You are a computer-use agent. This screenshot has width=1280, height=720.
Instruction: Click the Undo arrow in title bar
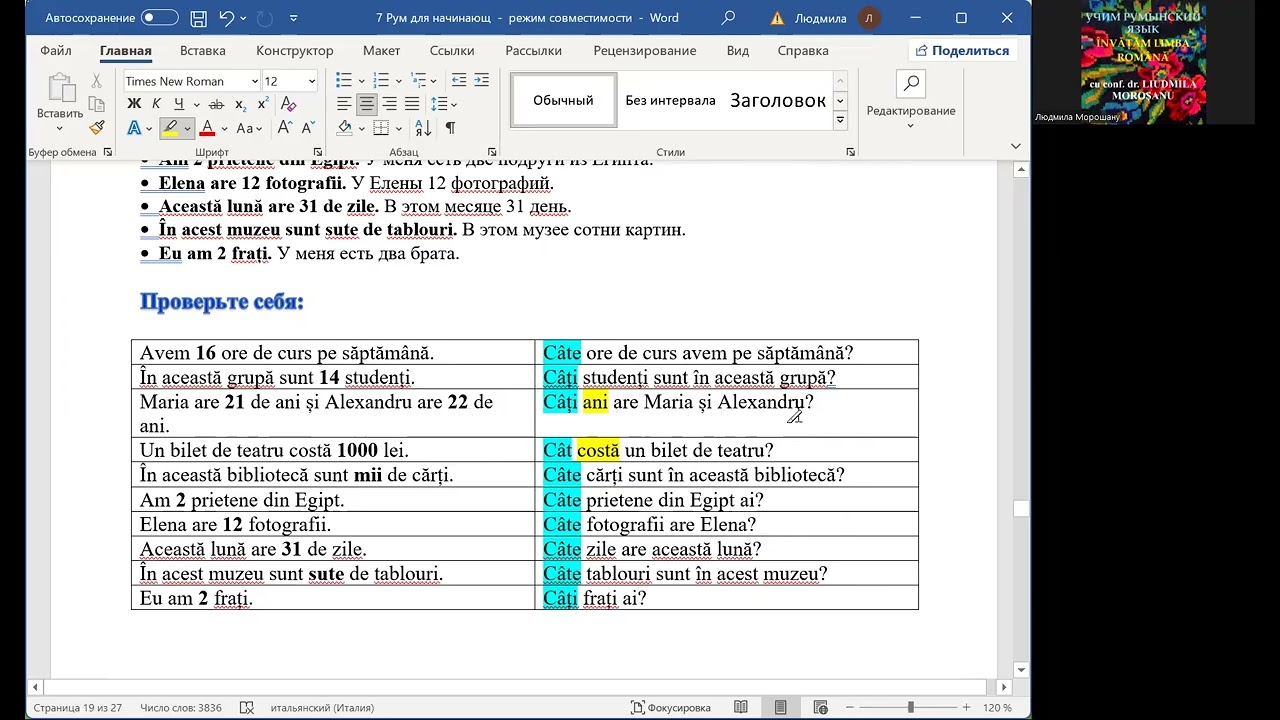[227, 18]
